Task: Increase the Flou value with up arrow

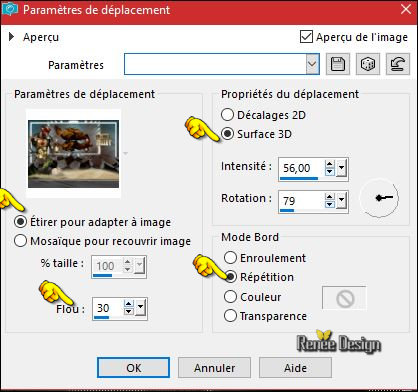Action: pos(128,304)
